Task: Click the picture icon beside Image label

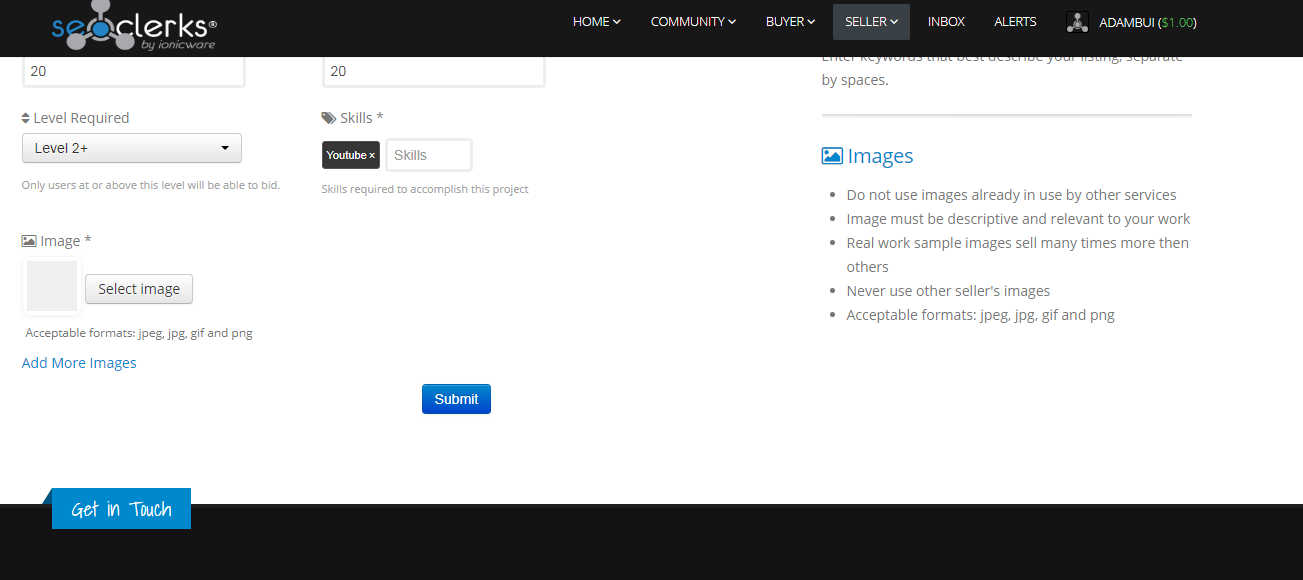Action: tap(29, 241)
